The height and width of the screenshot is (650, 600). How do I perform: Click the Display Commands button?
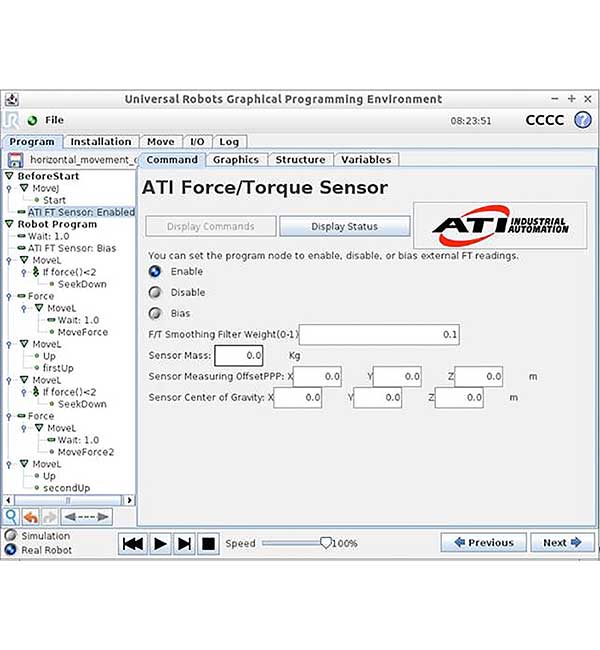[x=211, y=226]
